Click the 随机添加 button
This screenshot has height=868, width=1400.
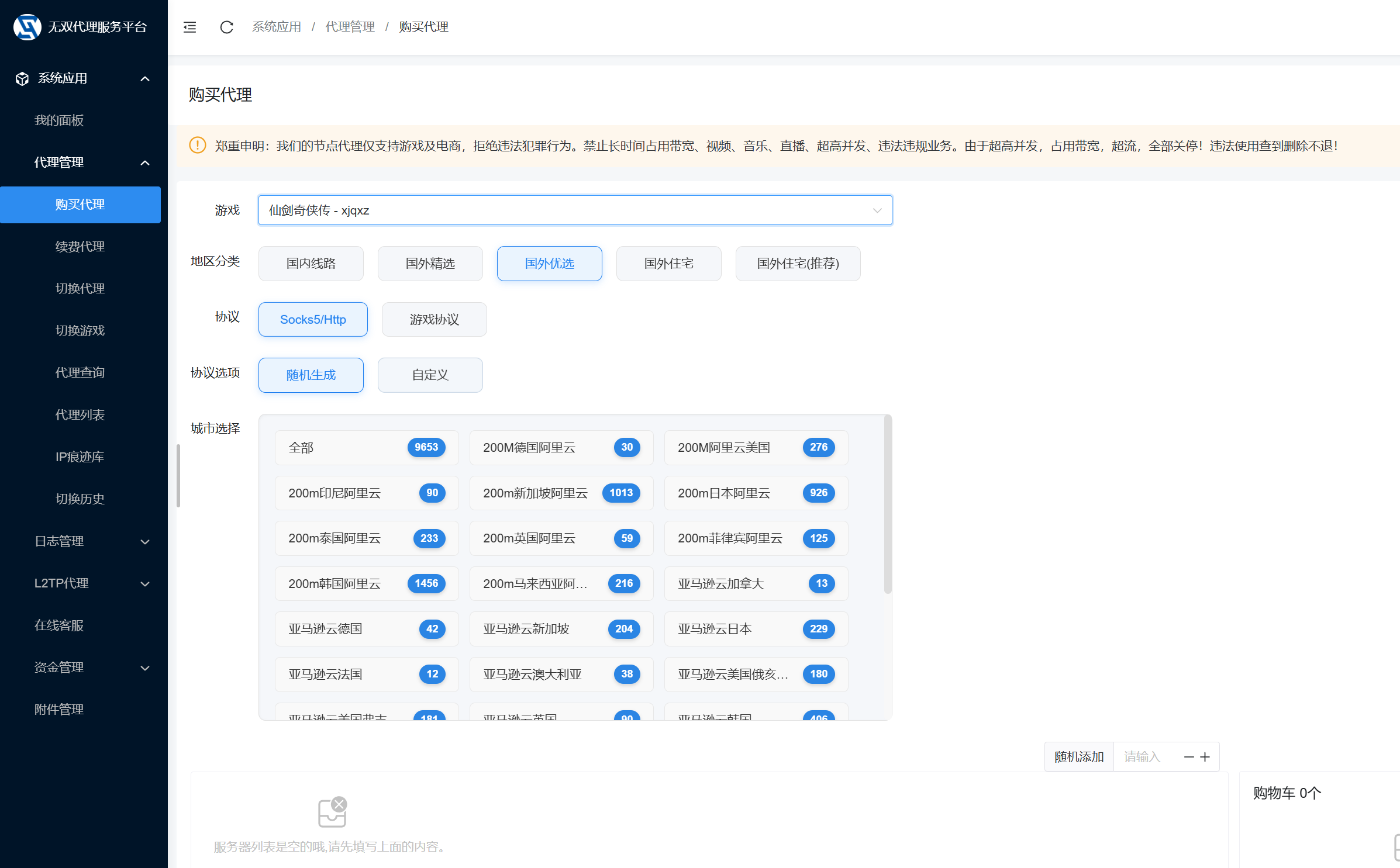[x=1079, y=757]
